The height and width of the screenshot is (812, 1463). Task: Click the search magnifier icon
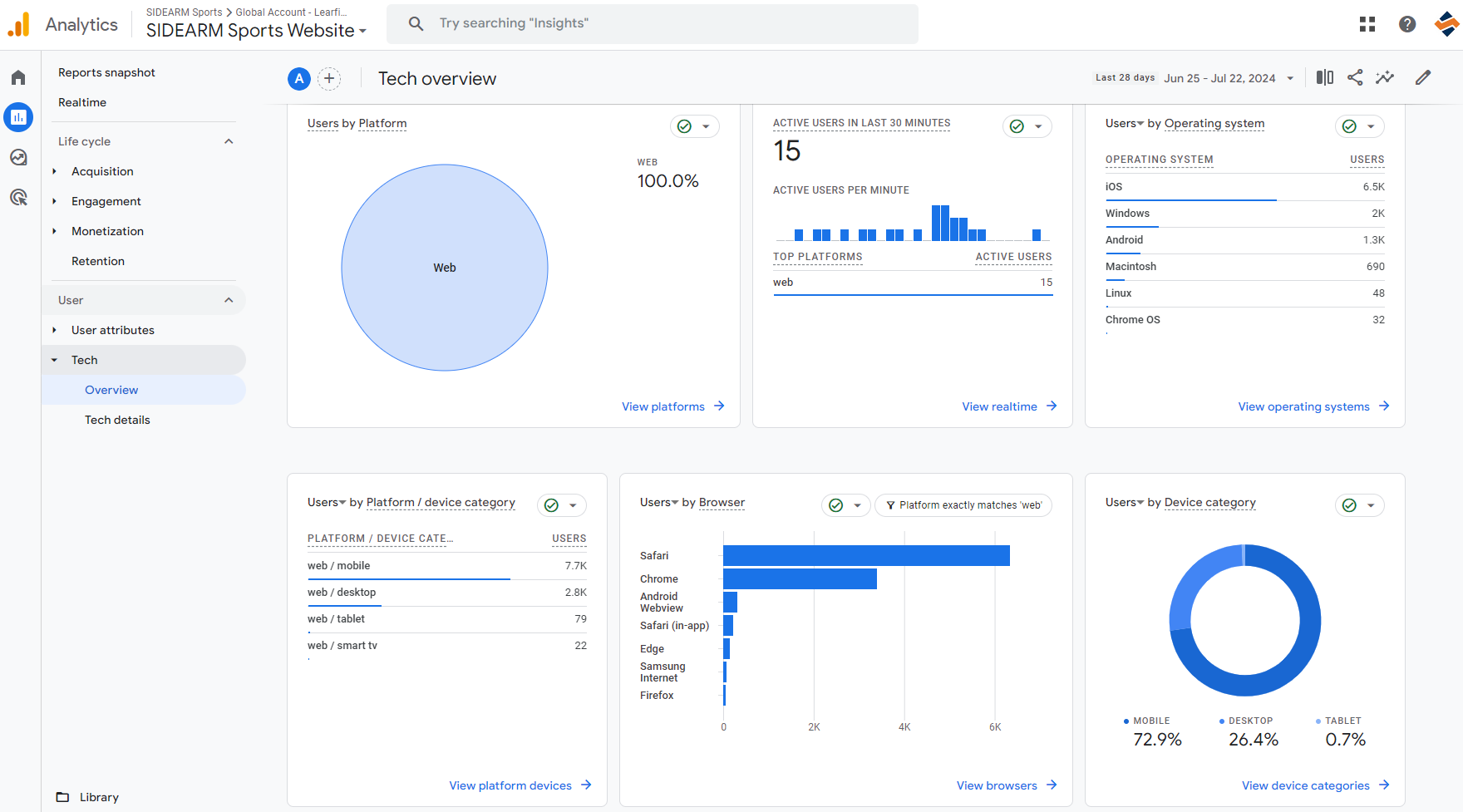tap(416, 23)
